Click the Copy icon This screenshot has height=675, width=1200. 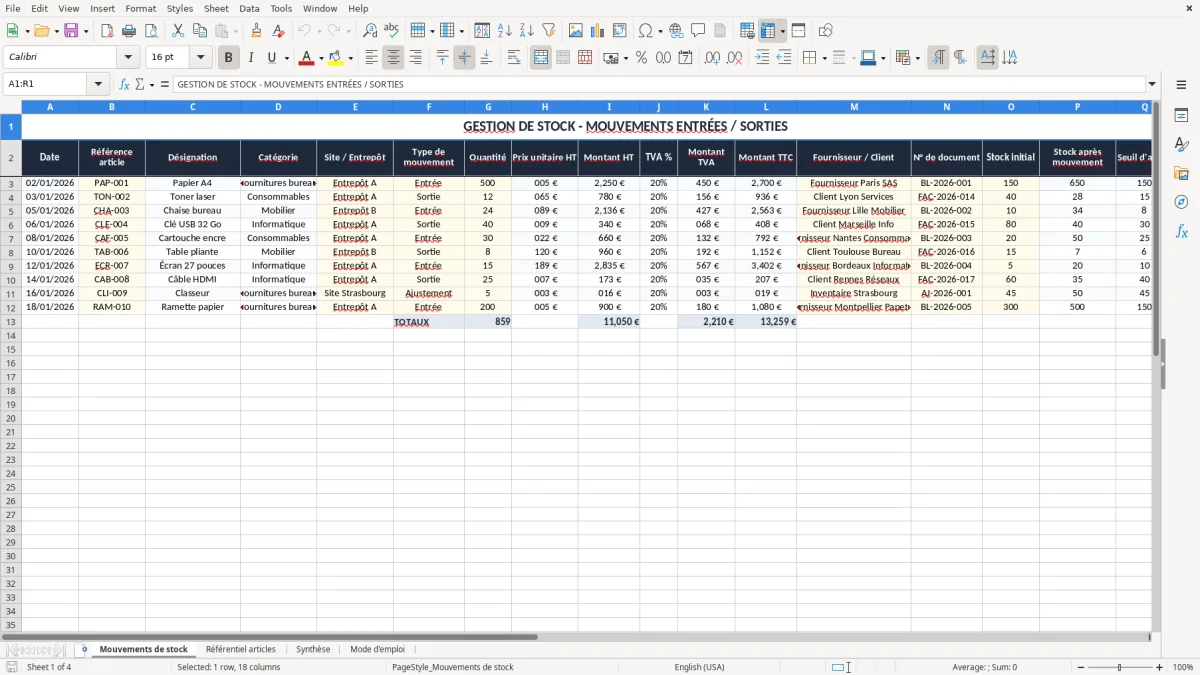[201, 31]
